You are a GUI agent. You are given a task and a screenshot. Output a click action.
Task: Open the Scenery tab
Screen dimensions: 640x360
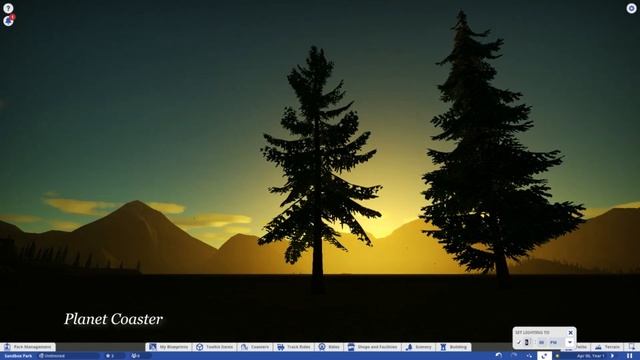(419, 347)
